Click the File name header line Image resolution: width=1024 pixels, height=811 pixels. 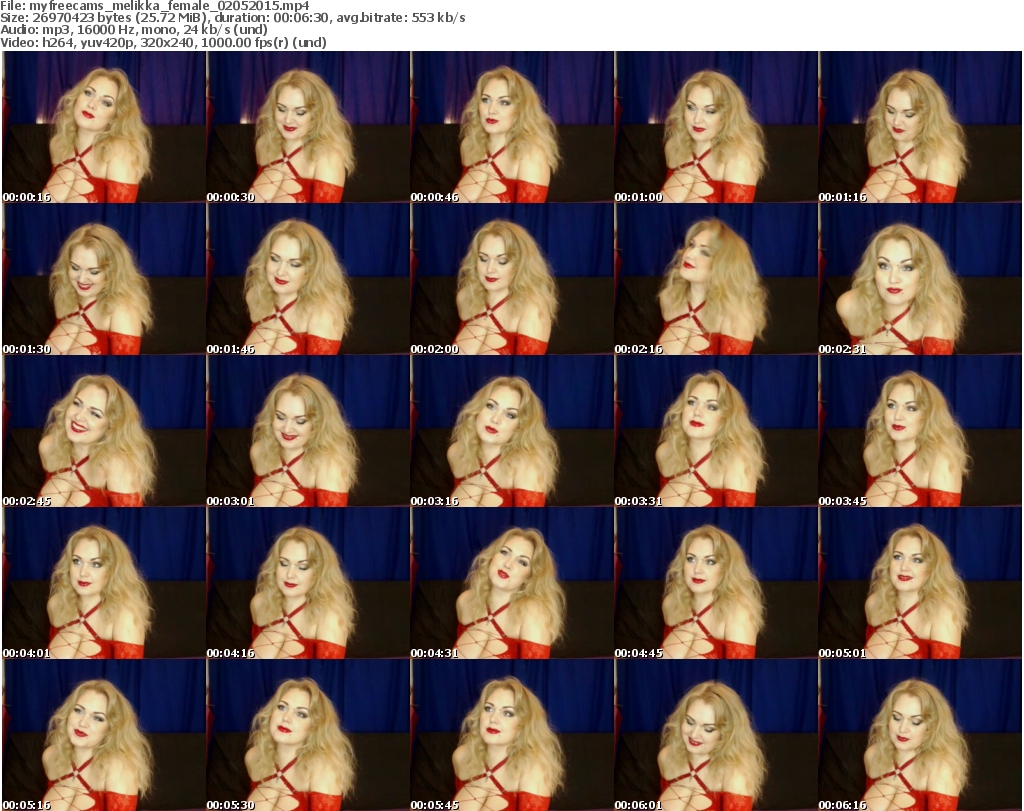coord(155,6)
